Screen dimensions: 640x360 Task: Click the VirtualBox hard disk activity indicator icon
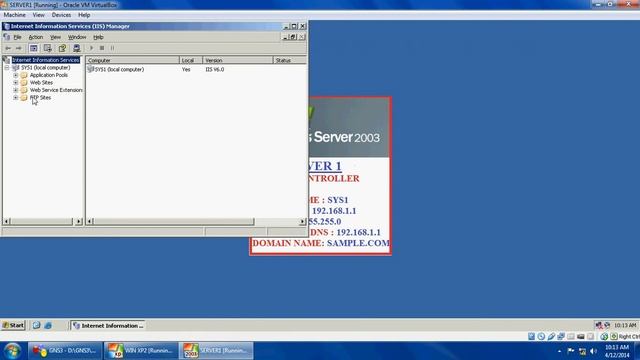[x=531, y=336]
